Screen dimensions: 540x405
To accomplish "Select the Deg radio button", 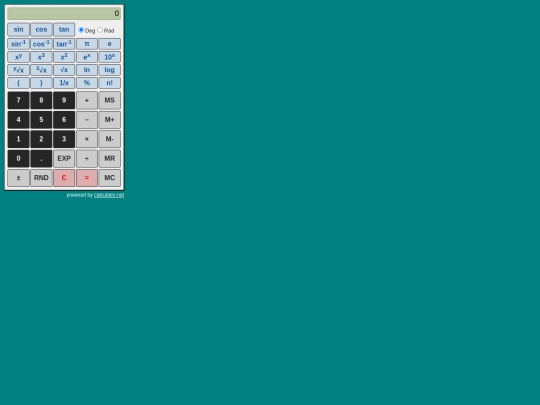I will coord(81,30).
